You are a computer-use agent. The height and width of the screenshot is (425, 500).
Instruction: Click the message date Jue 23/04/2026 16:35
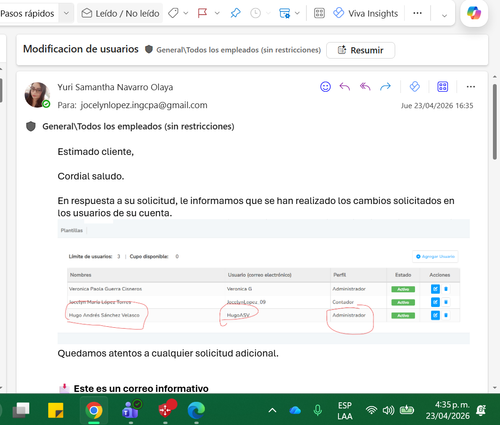(437, 106)
